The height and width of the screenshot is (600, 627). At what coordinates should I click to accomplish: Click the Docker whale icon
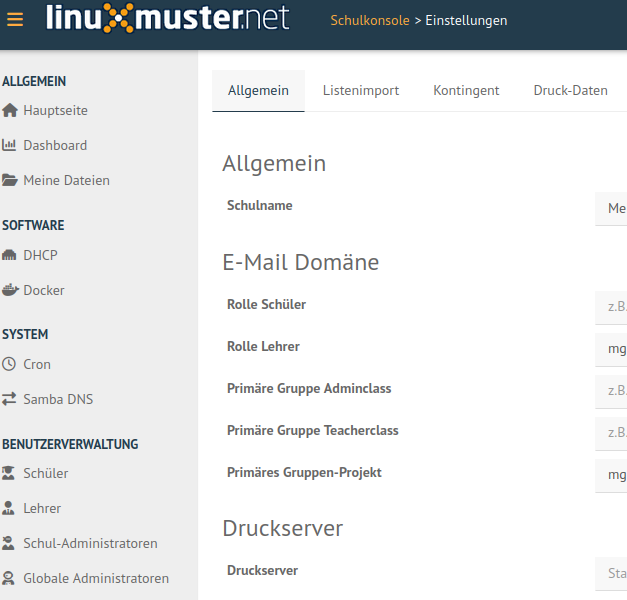[10, 290]
